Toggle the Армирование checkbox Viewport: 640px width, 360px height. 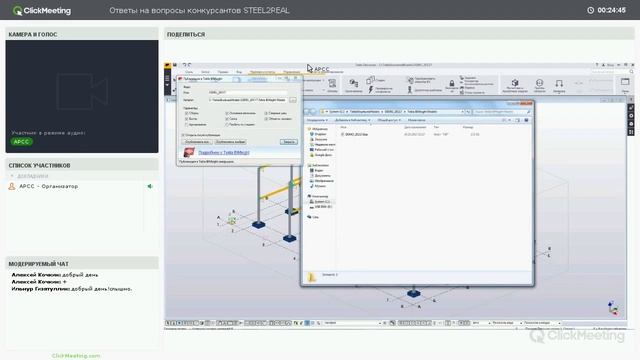point(186,124)
